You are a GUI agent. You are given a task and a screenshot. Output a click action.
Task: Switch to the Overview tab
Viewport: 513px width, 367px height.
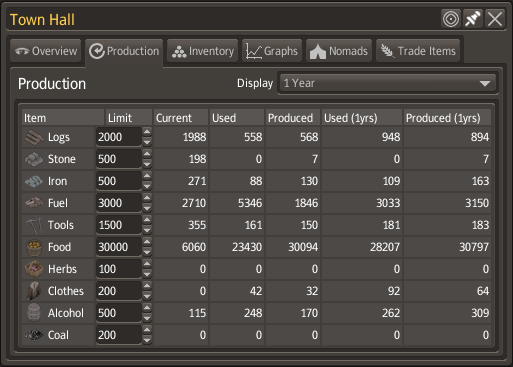46,51
